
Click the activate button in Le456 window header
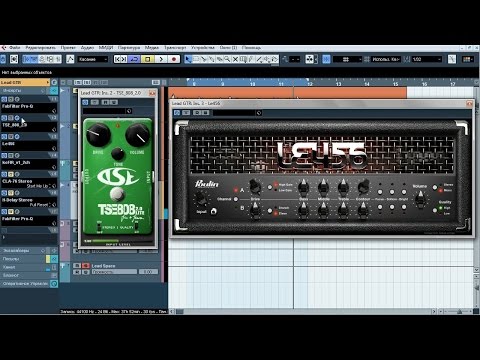[x=177, y=113]
